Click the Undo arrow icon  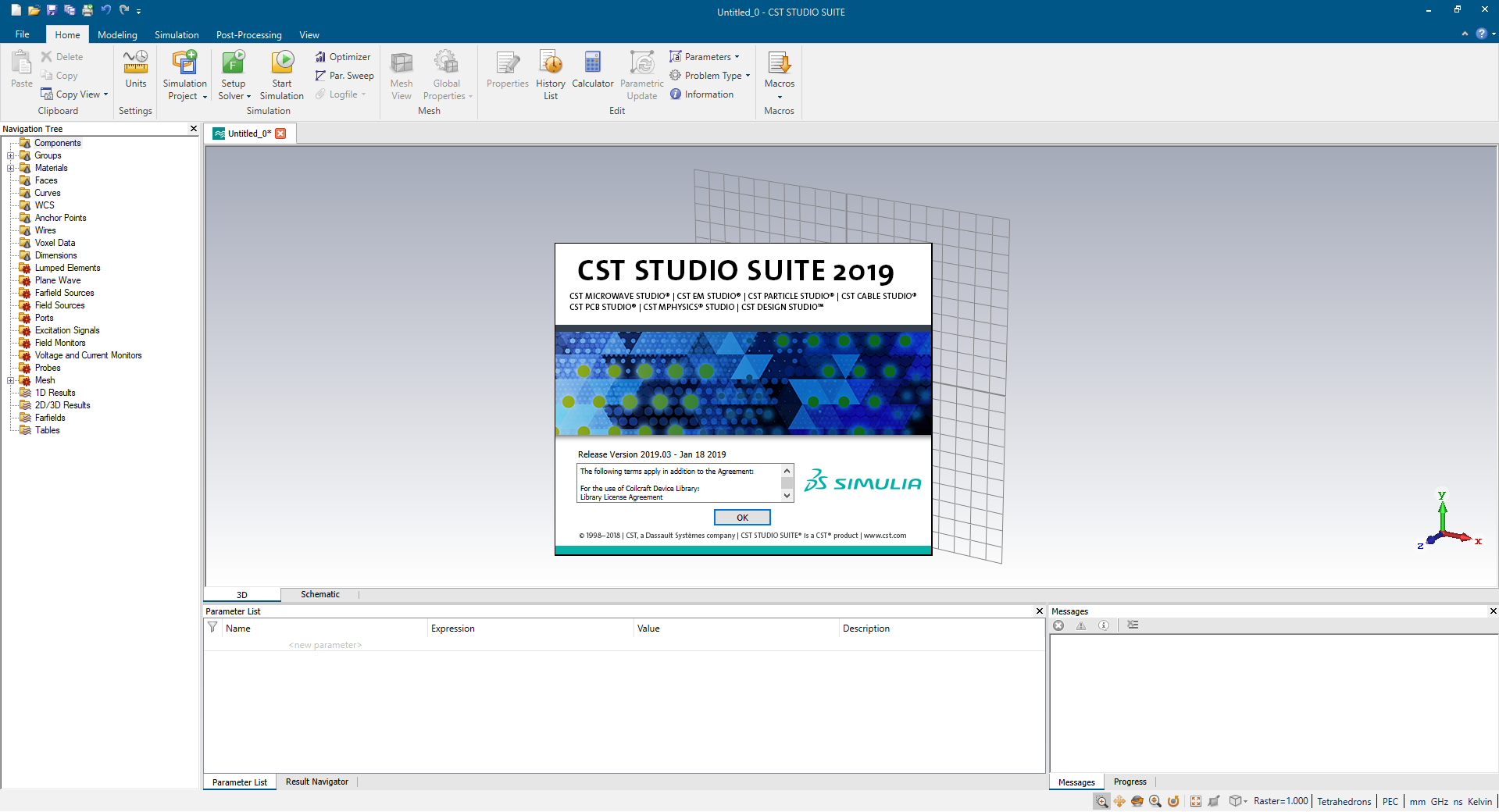tap(106, 10)
